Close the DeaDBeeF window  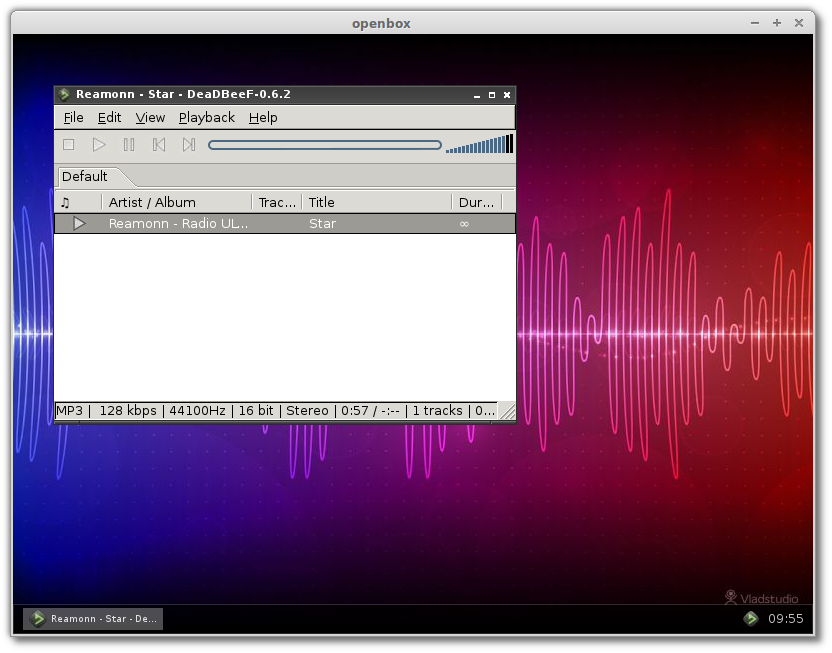click(507, 95)
